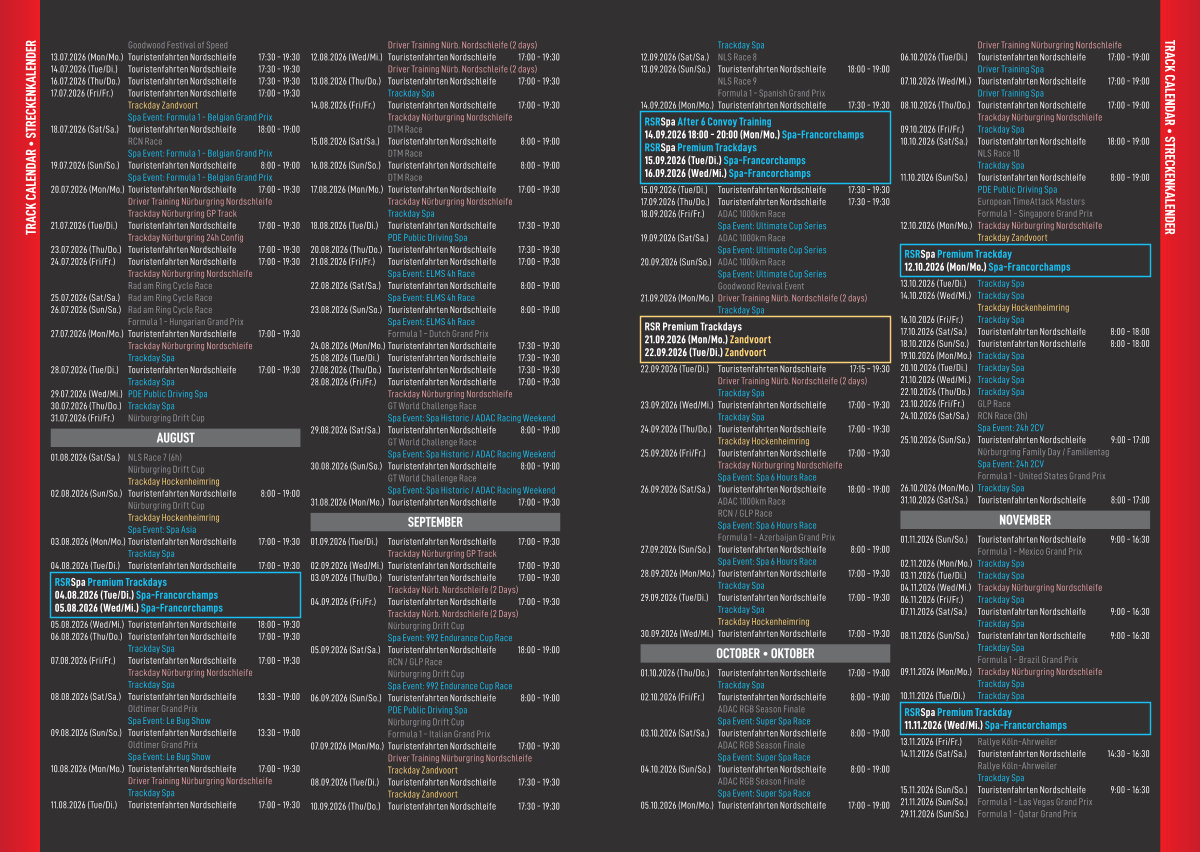Click the yellow RSR Premium Trackdays Zandvoort box

tap(765, 339)
